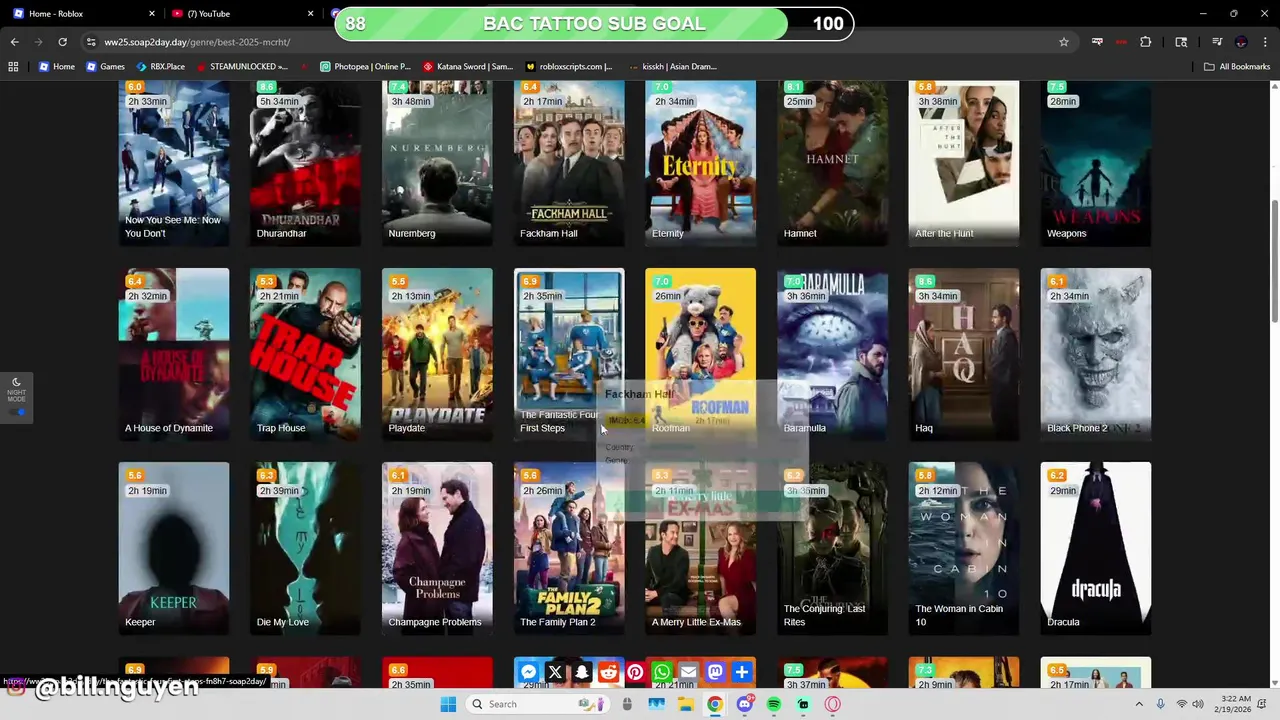The image size is (1280, 720).
Task: Open Discord from the taskbar
Action: [x=744, y=704]
